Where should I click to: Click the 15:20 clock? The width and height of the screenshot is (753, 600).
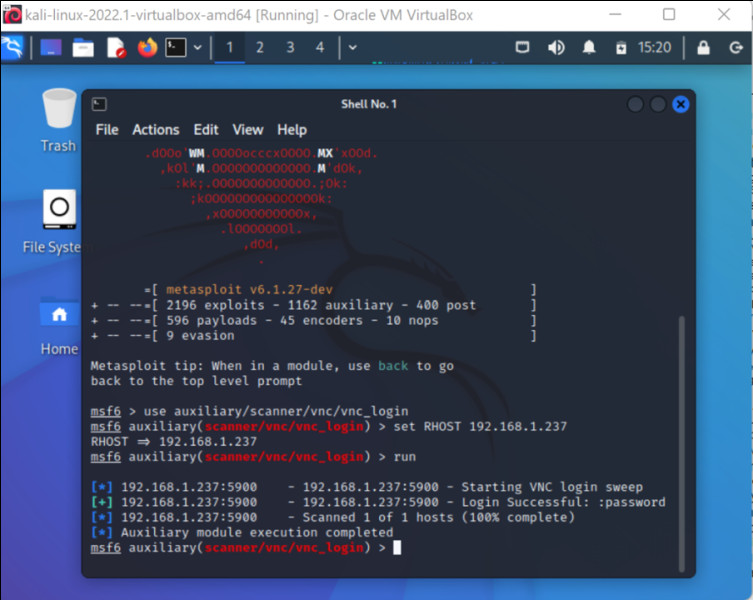tap(654, 48)
